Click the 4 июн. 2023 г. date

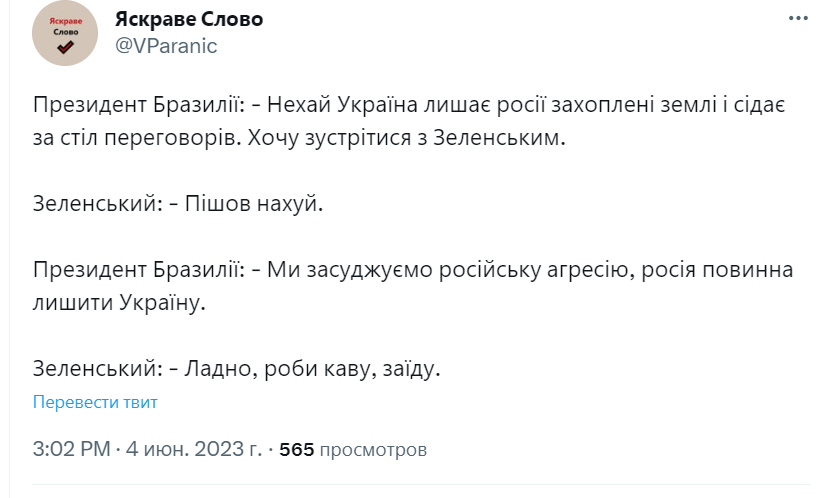[x=194, y=449]
